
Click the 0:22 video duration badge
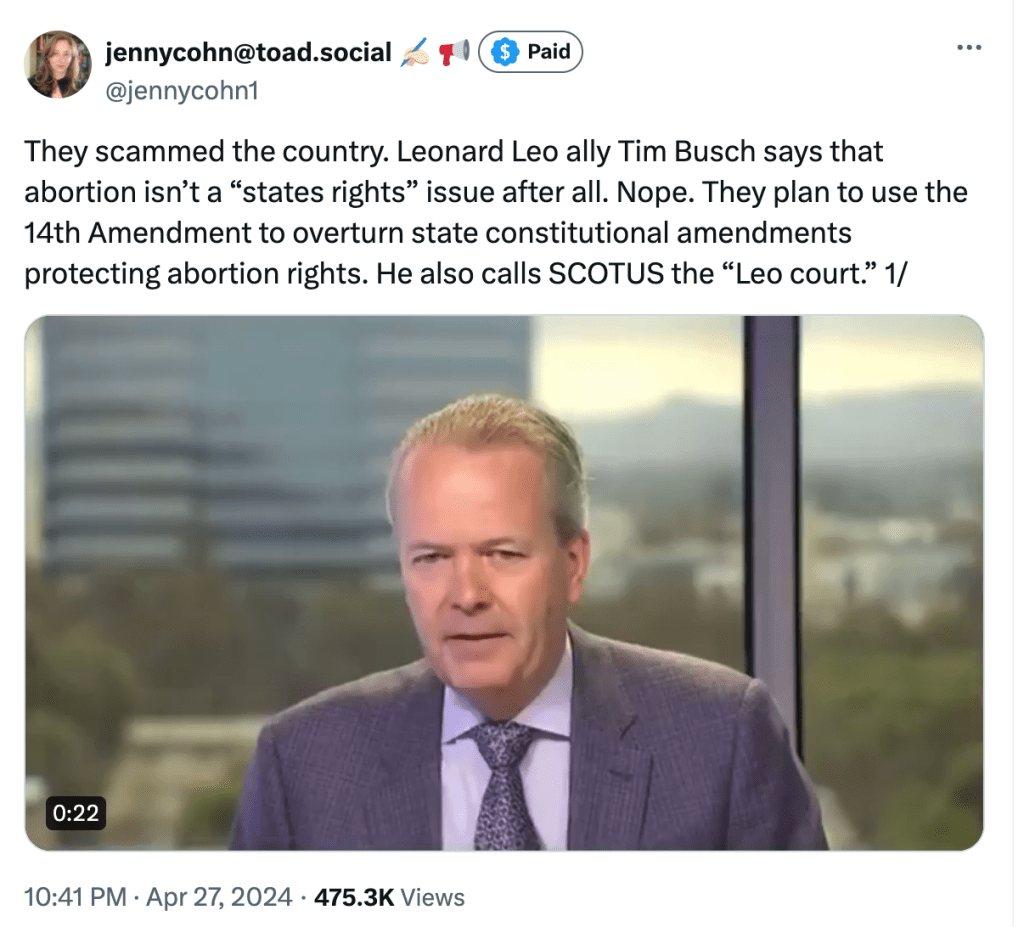click(76, 813)
